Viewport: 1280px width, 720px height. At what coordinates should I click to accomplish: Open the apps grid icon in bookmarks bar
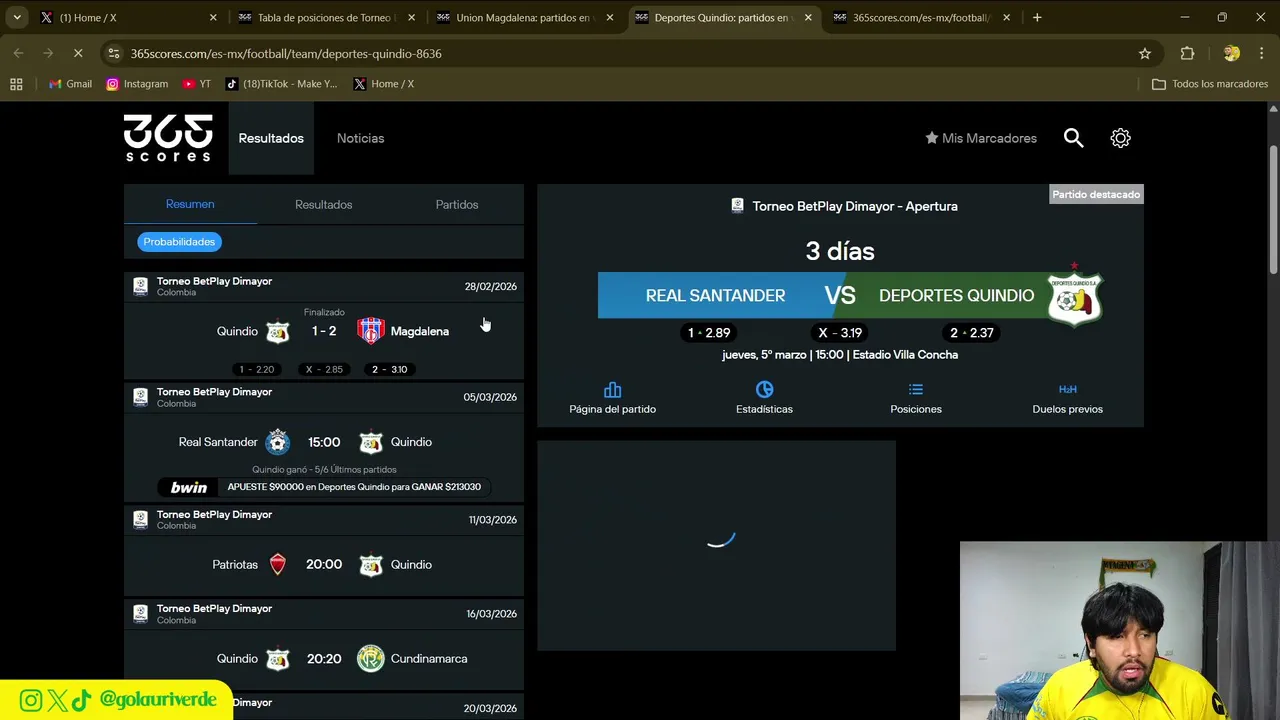point(16,84)
